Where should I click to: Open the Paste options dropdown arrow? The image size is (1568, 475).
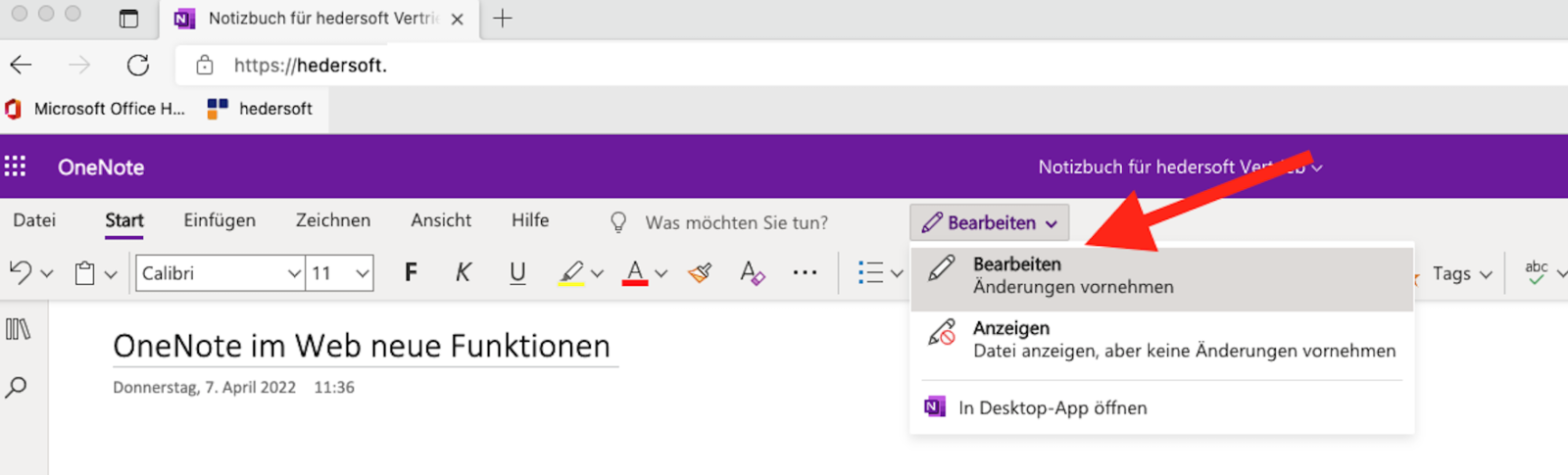[111, 274]
